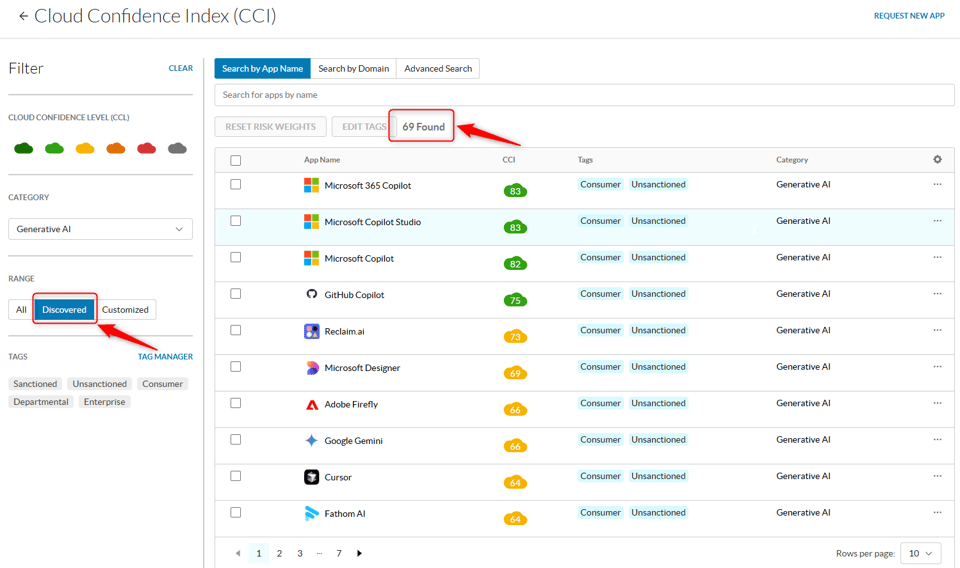Click CCI score 73 badge for Reclaim.ai
Screen dimensions: 960x568
(515, 336)
